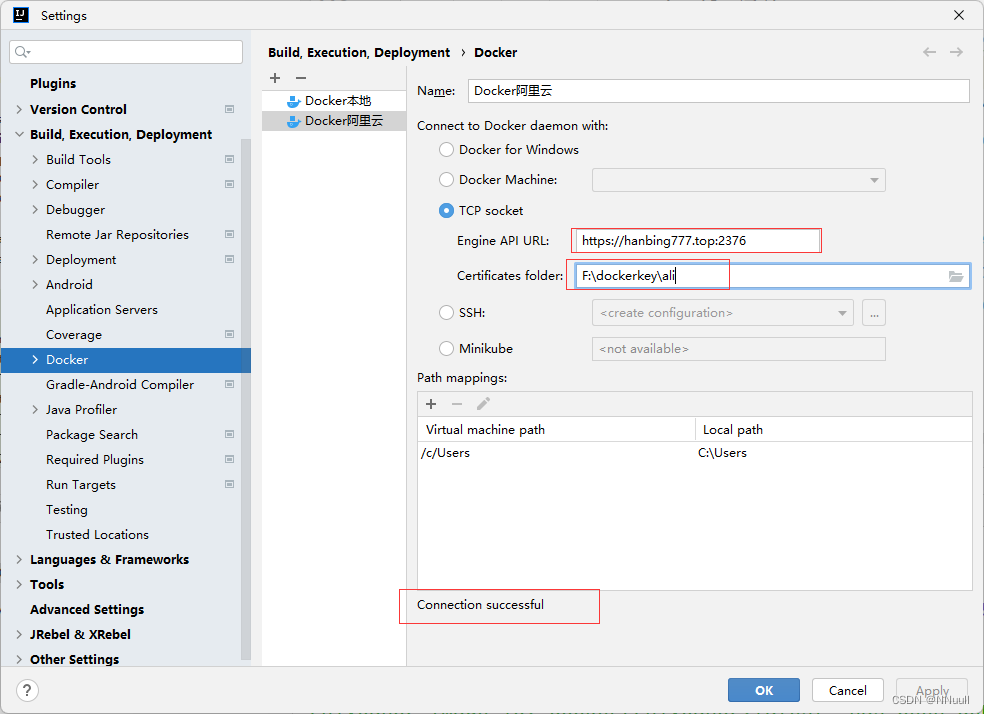
Task: Remove the selected path mapping
Action: click(457, 404)
